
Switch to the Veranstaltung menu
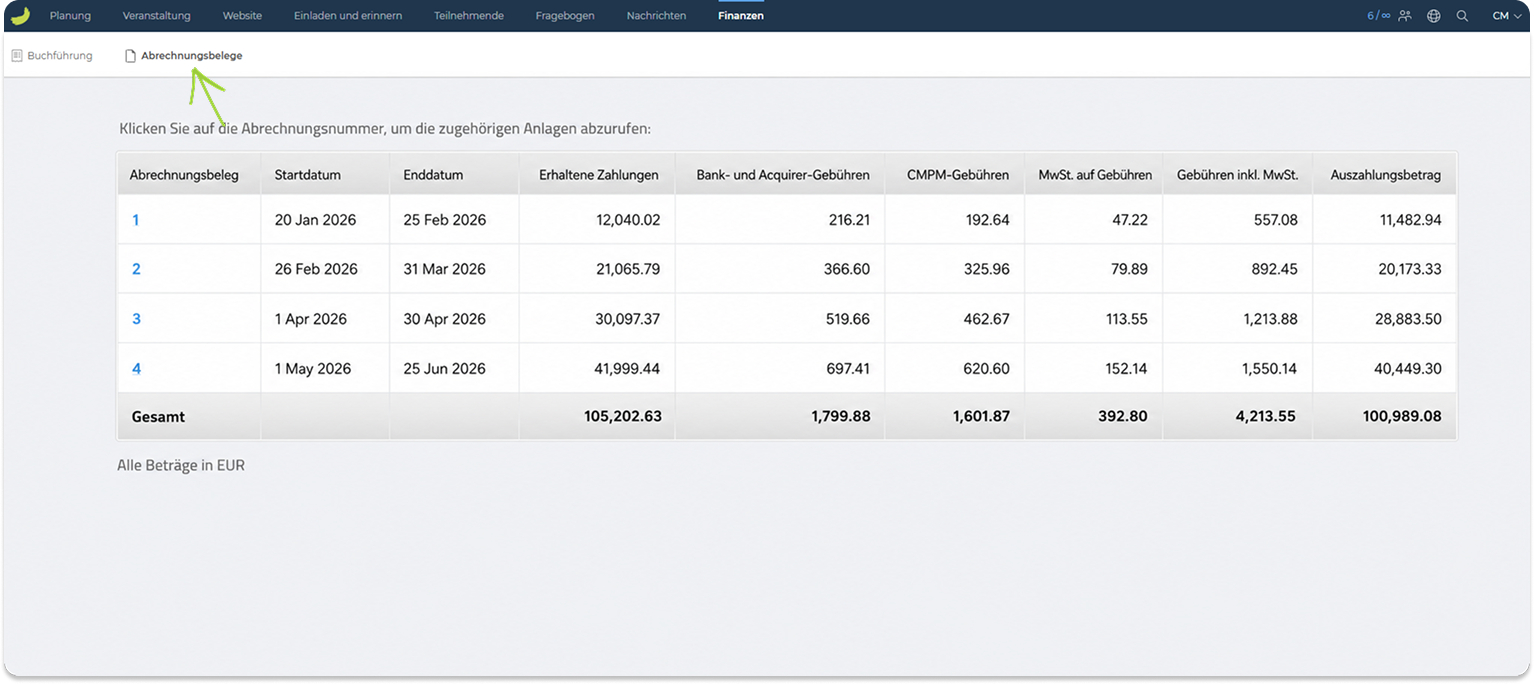tap(157, 16)
